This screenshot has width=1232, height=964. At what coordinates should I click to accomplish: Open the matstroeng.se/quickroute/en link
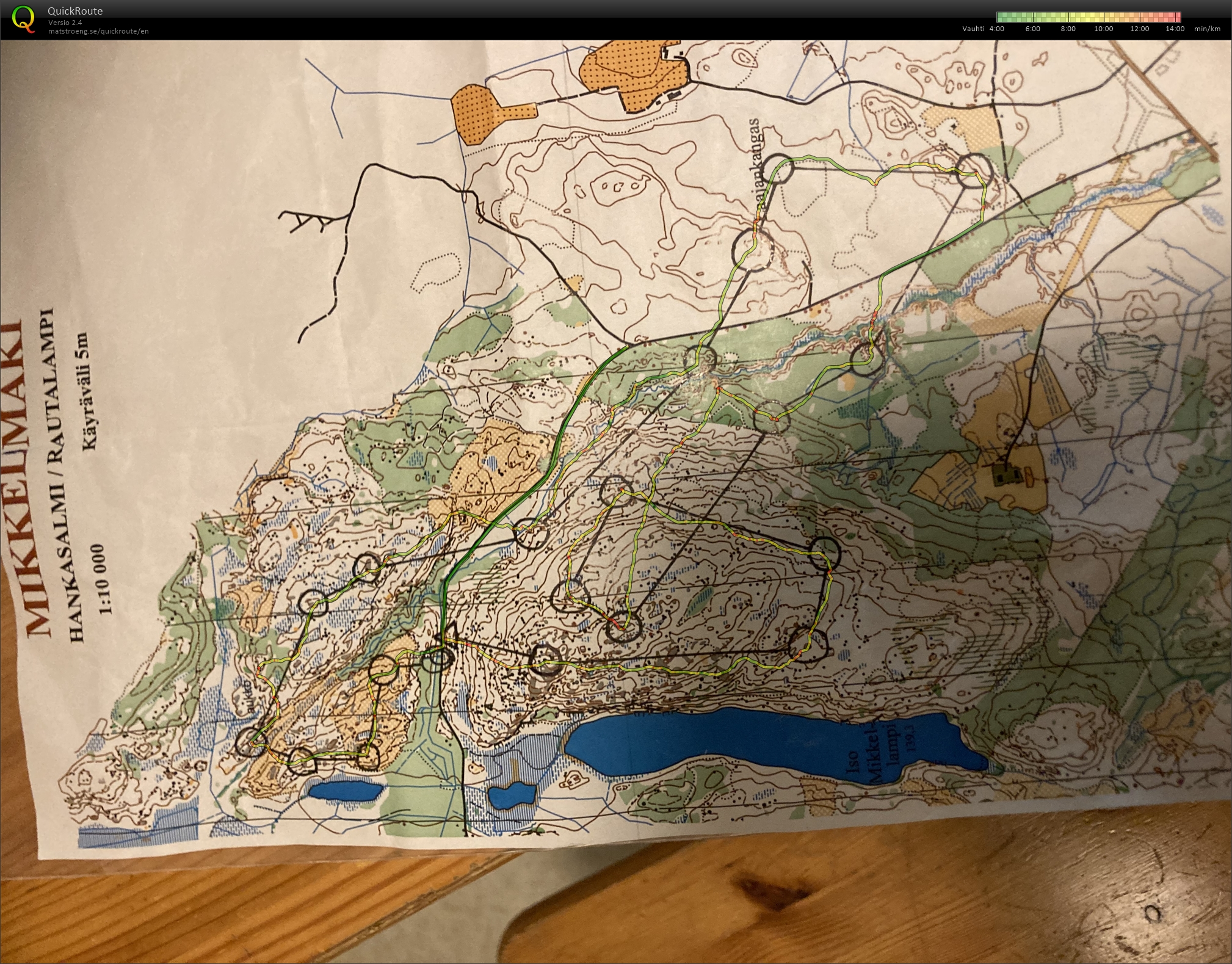pyautogui.click(x=98, y=31)
